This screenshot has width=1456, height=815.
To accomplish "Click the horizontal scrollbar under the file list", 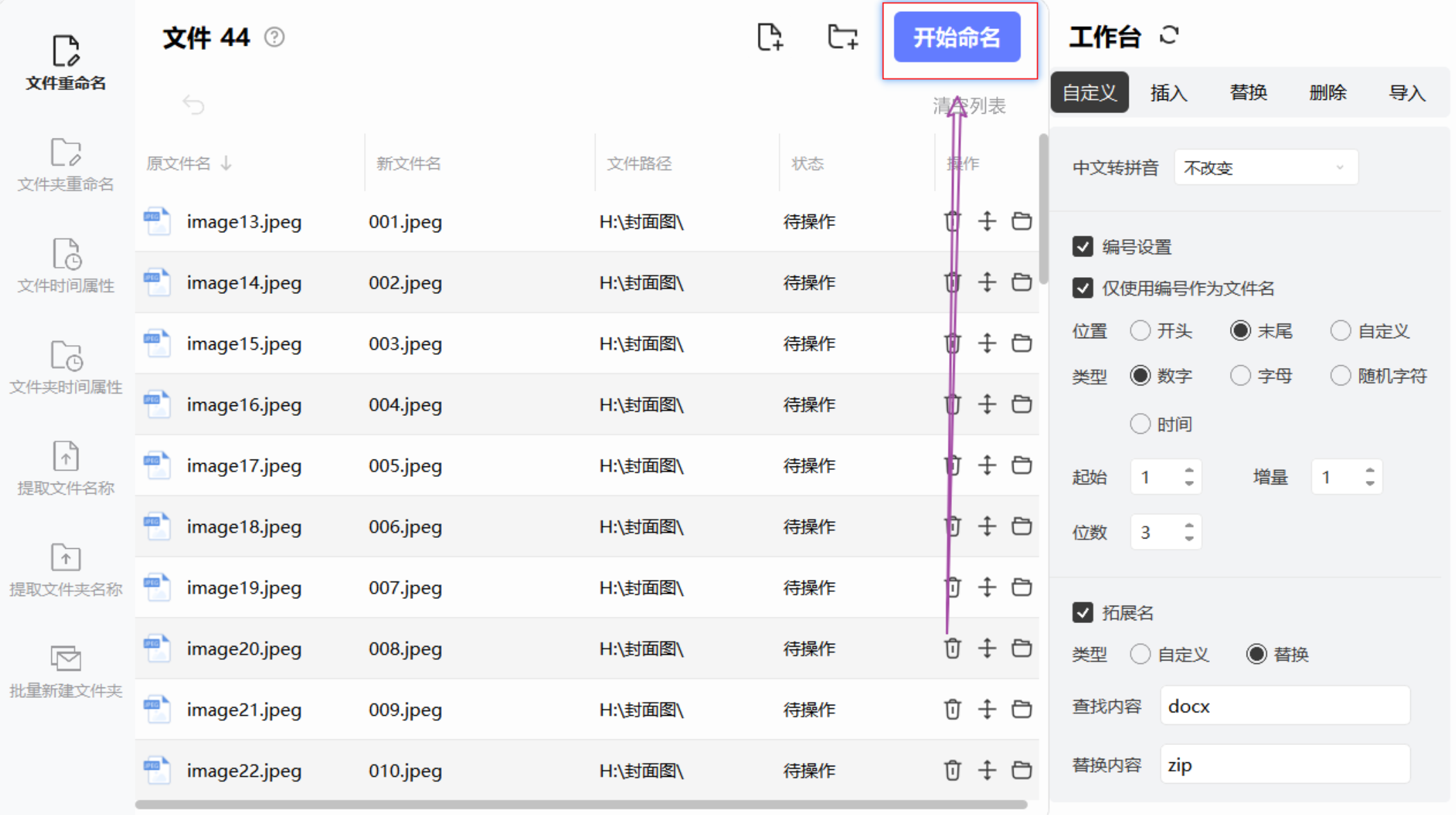I will pyautogui.click(x=581, y=805).
